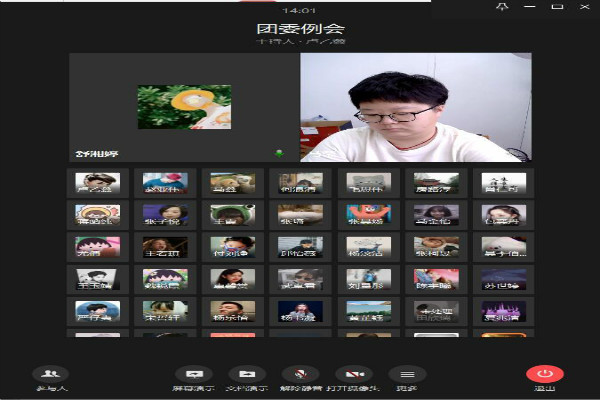Click the Chibi Maruko cartoon avatar tile
Viewport: 600px width, 400px height.
pos(98,246)
